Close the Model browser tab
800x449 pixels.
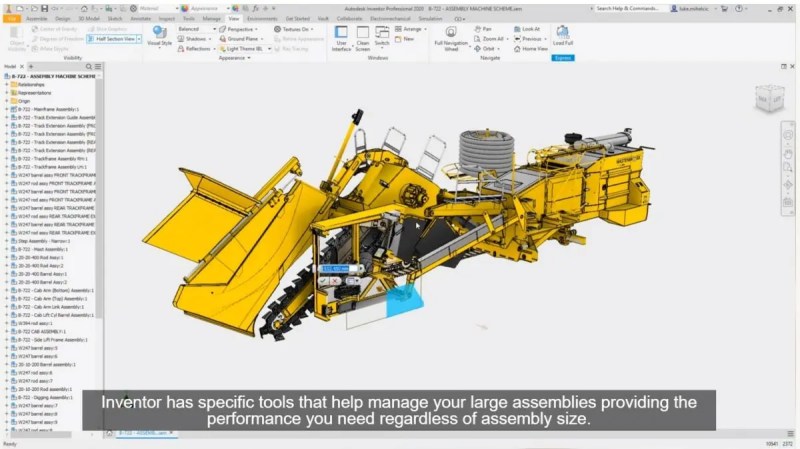(21, 67)
